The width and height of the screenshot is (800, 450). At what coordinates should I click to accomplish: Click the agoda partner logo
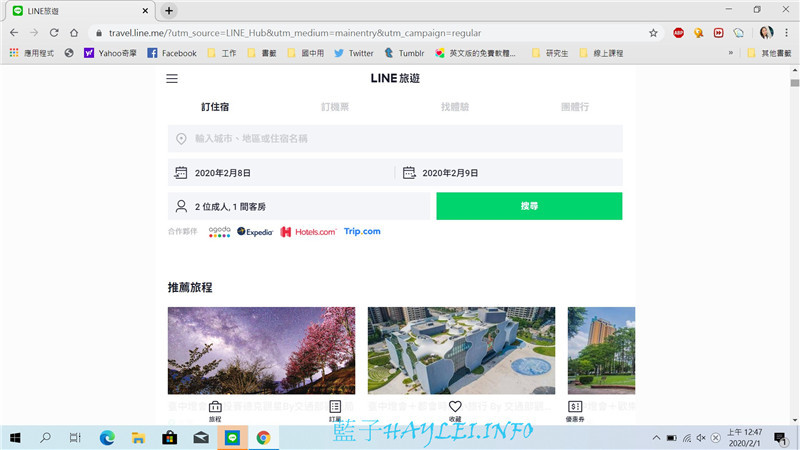[219, 232]
